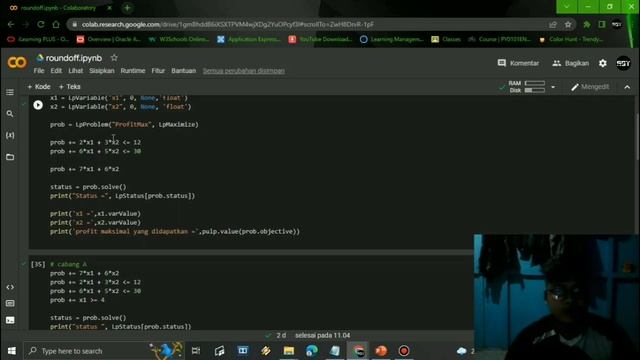
Task: Click the browser back arrow
Action: click(x=11, y=24)
